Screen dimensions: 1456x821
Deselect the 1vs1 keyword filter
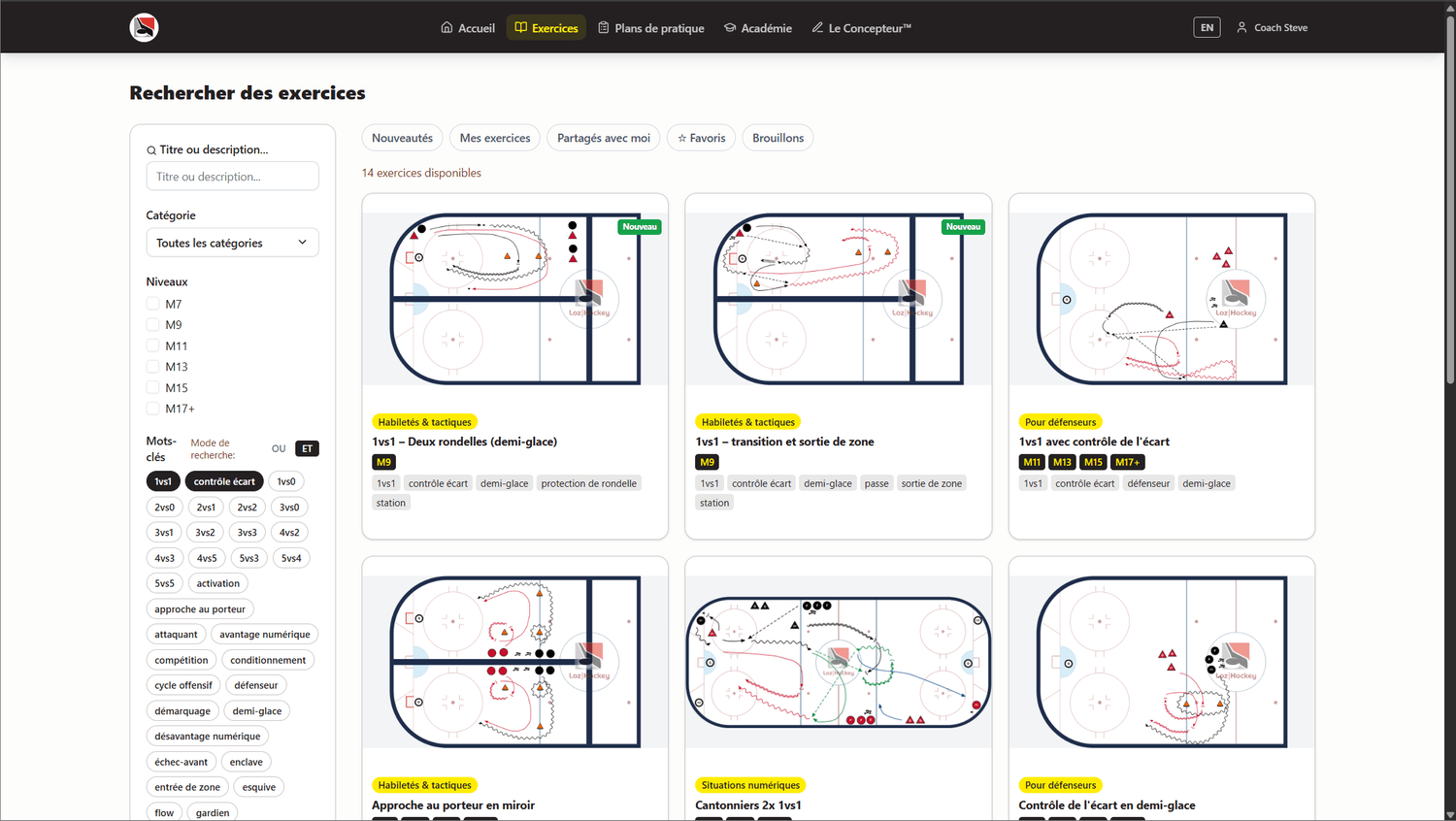coord(163,481)
